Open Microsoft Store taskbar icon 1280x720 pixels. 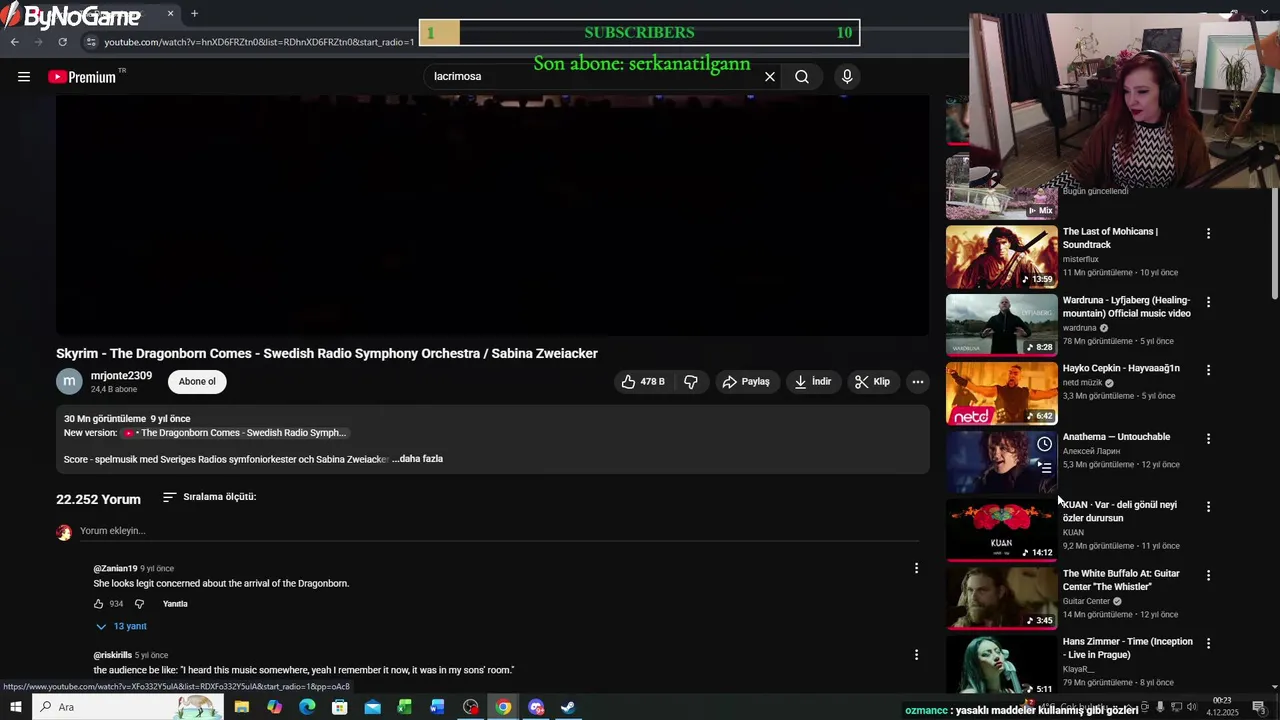[x=340, y=707]
